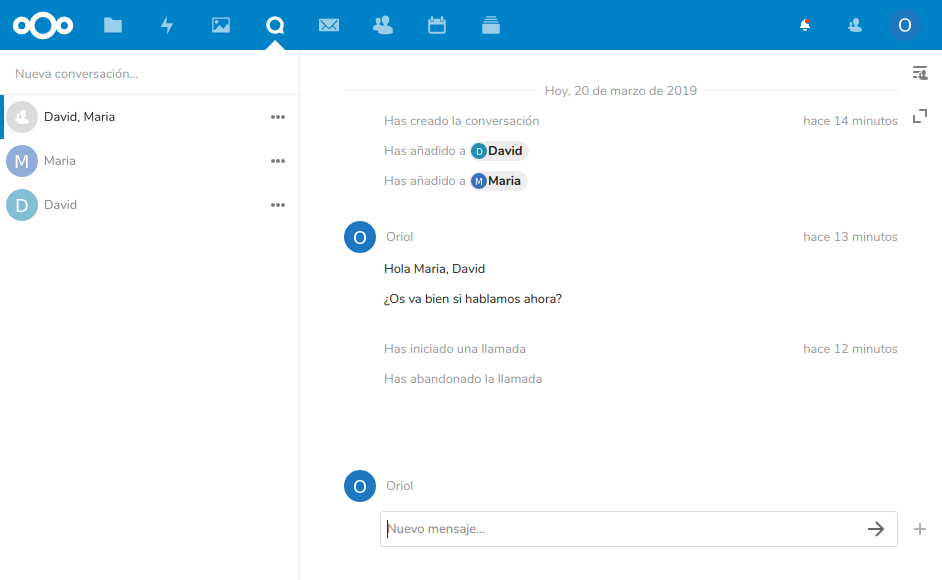Open the Deck app icon

(x=490, y=25)
